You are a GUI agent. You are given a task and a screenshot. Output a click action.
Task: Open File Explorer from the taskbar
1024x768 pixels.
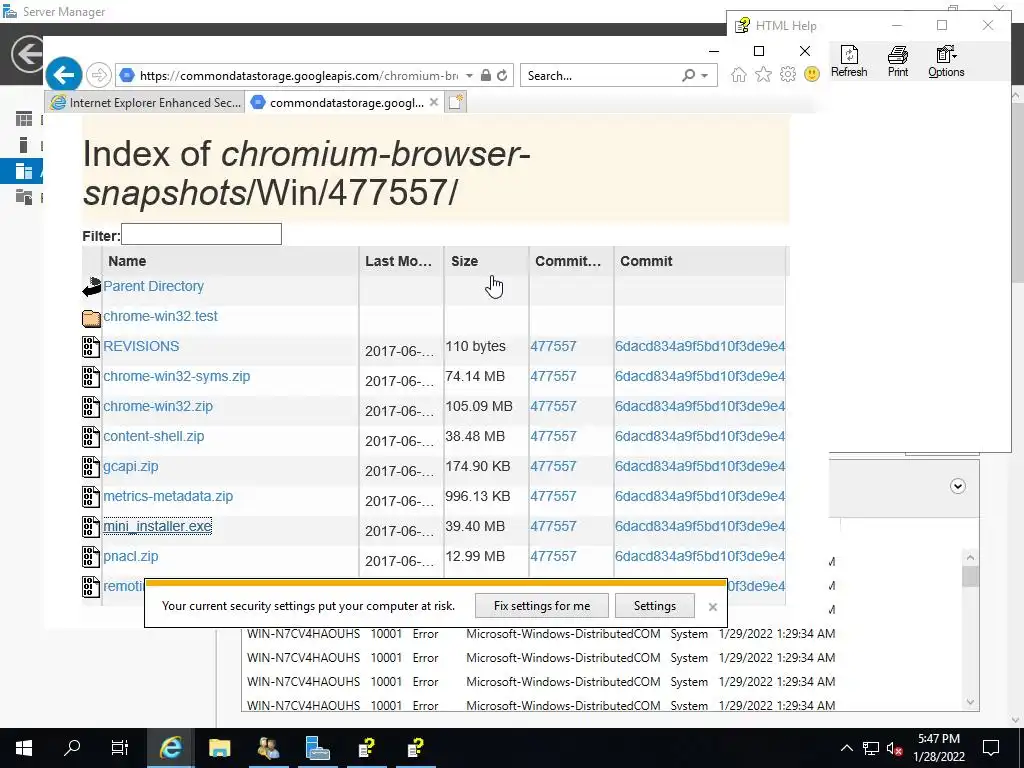click(219, 748)
